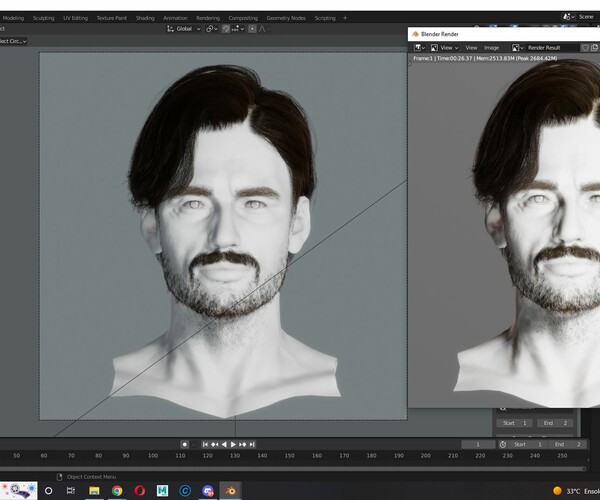Open Google Chrome from taskbar

(x=117, y=490)
